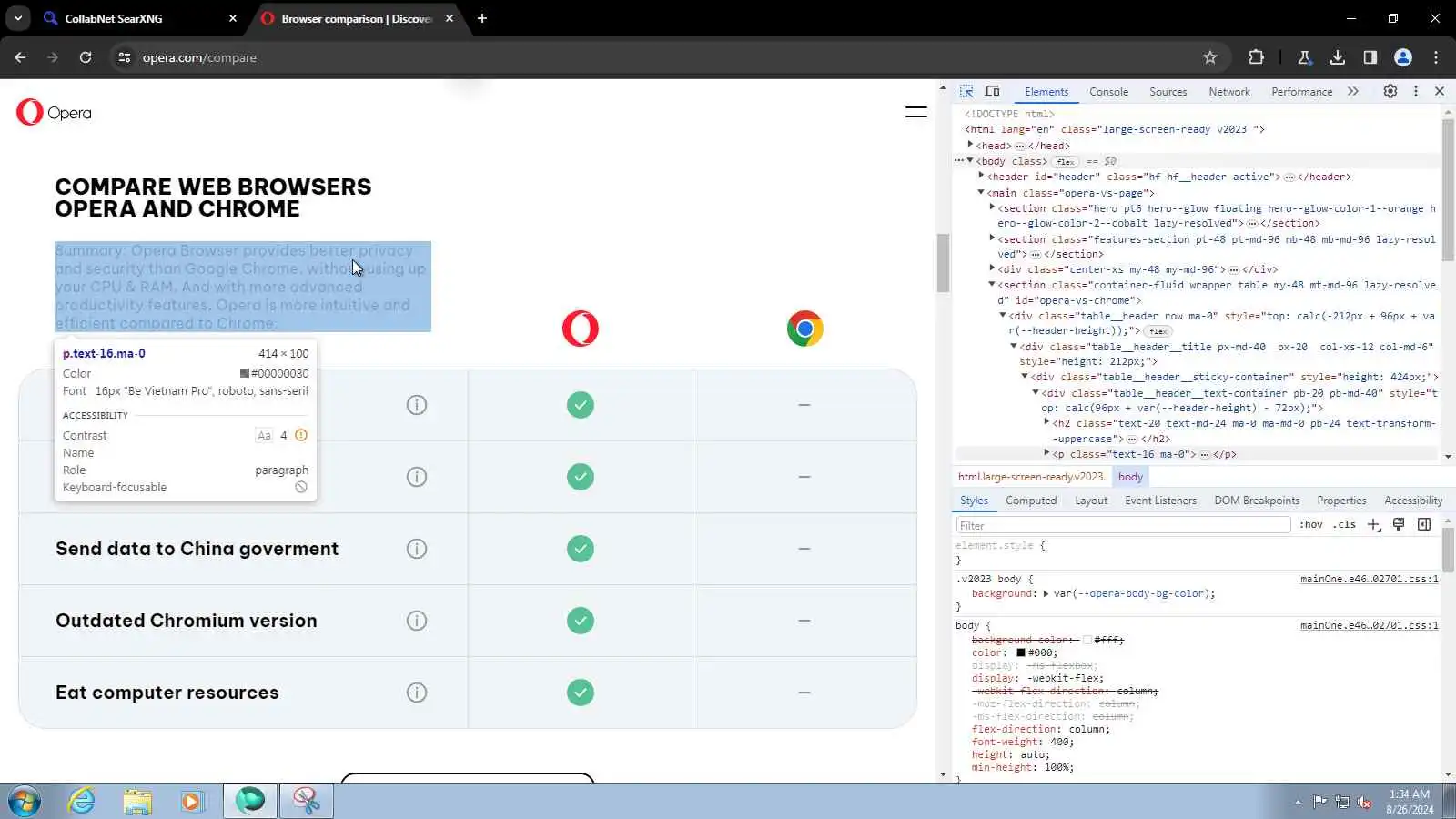The width and height of the screenshot is (1456, 819).
Task: Toggle the computed styles sidebar icon
Action: [x=1424, y=524]
